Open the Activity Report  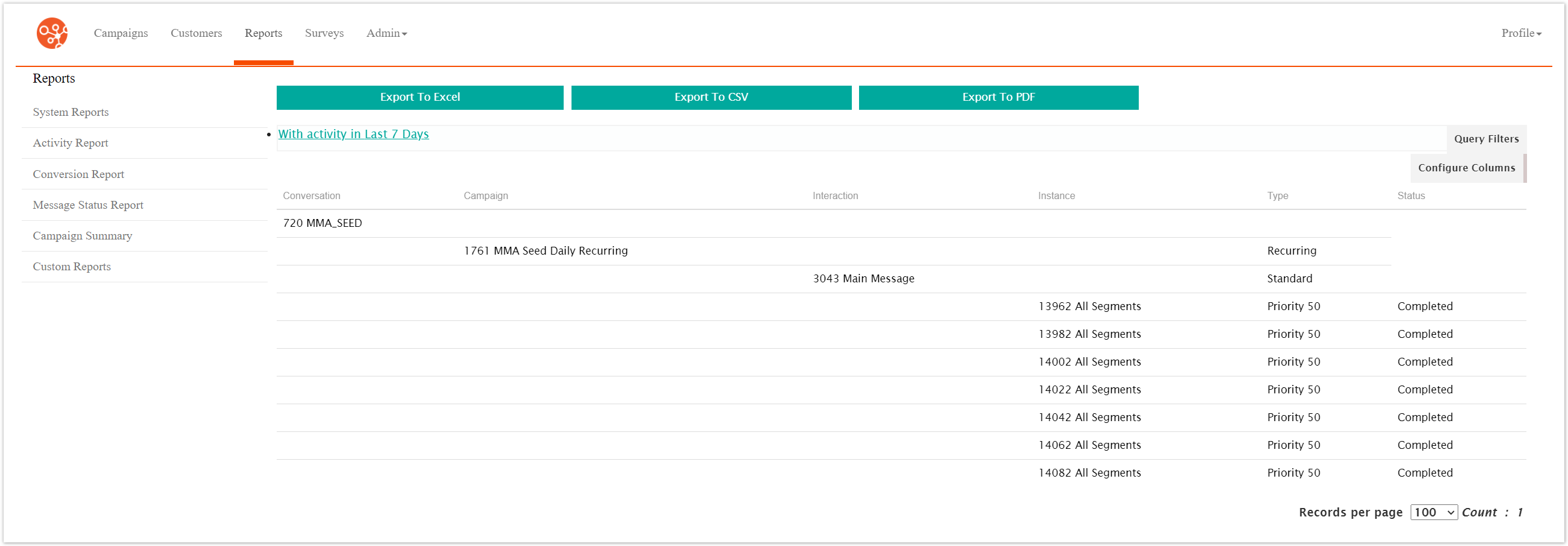(70, 142)
